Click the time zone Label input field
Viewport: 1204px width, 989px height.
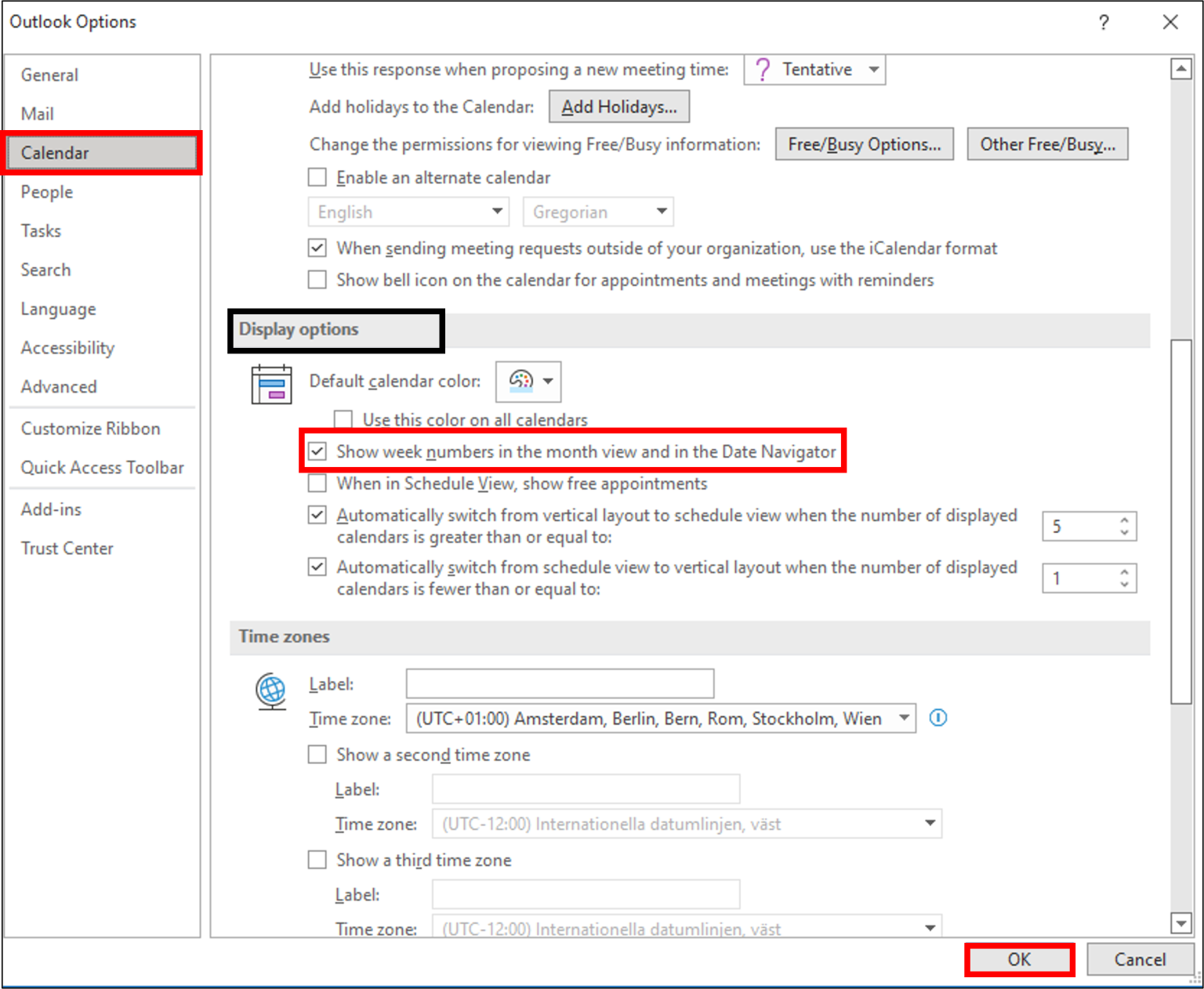(559, 683)
